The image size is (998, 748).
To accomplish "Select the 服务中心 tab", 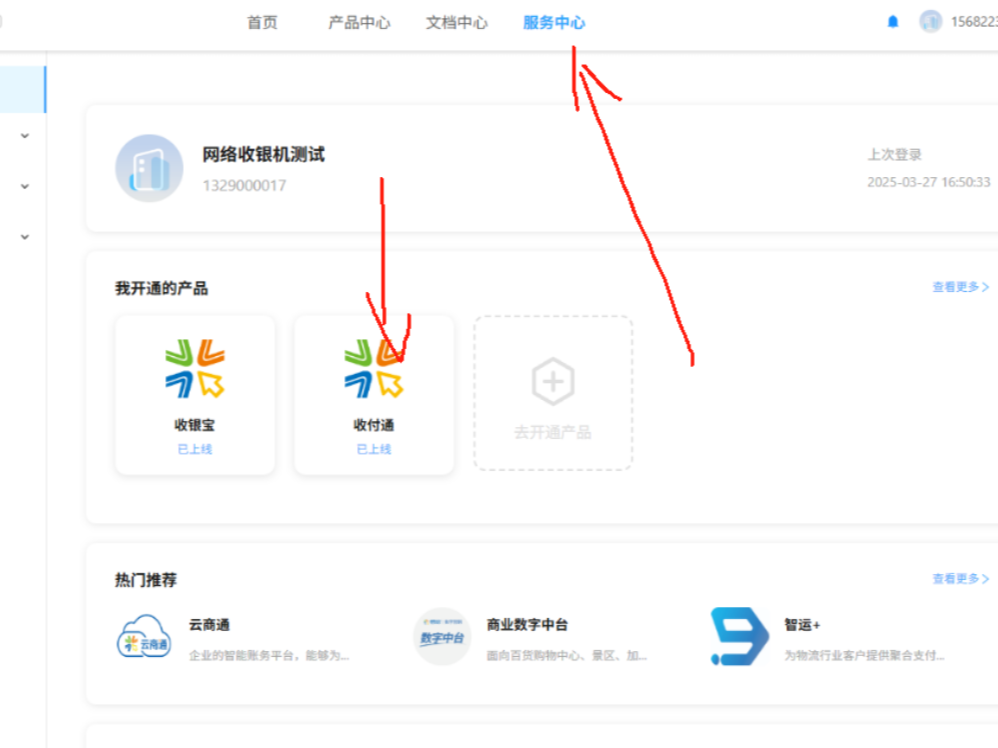I will [553, 23].
